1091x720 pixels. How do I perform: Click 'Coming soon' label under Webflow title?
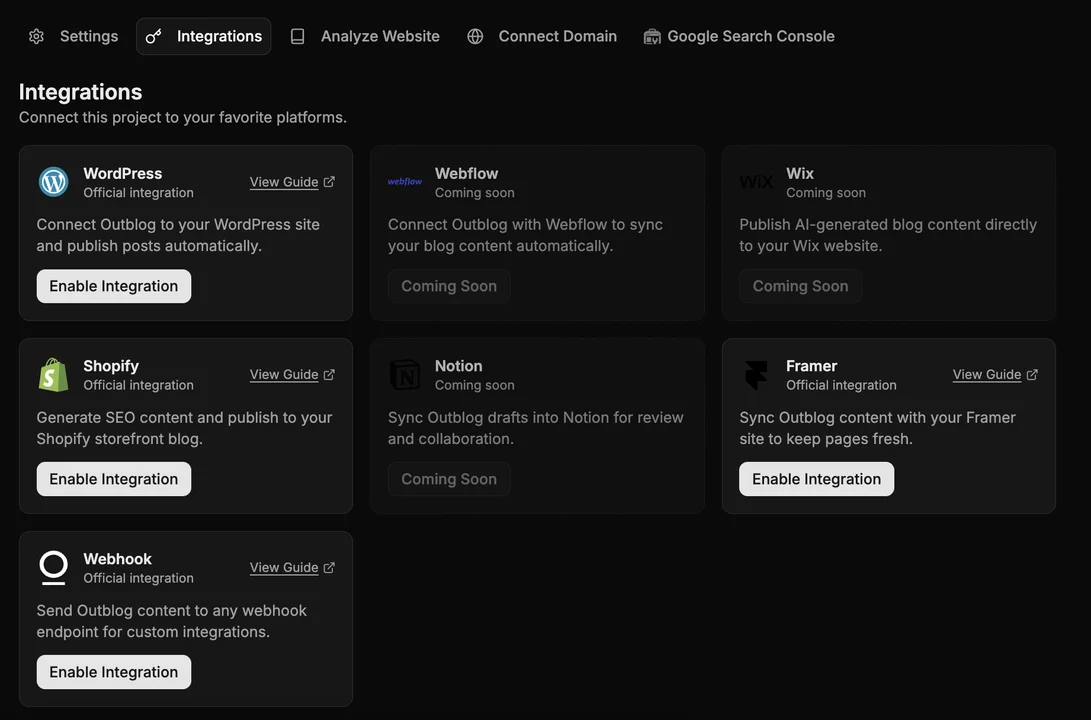click(x=475, y=193)
